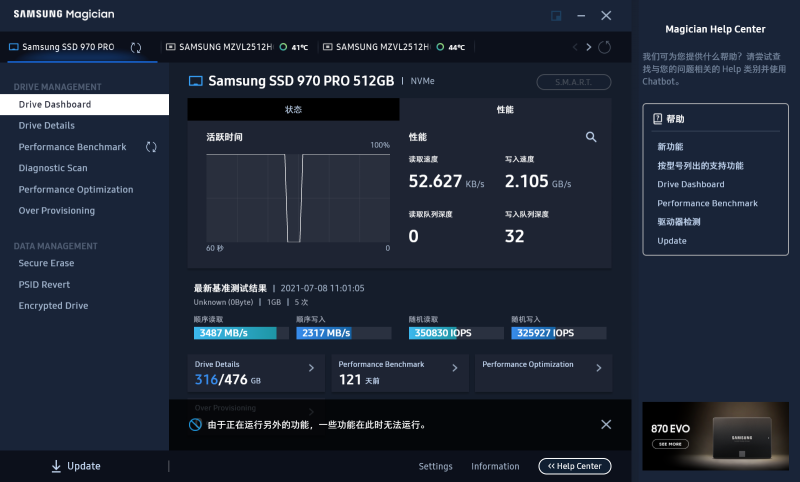
Task: Click refresh icon beside Samsung SSD 970 PRO tab
Action: tap(136, 47)
